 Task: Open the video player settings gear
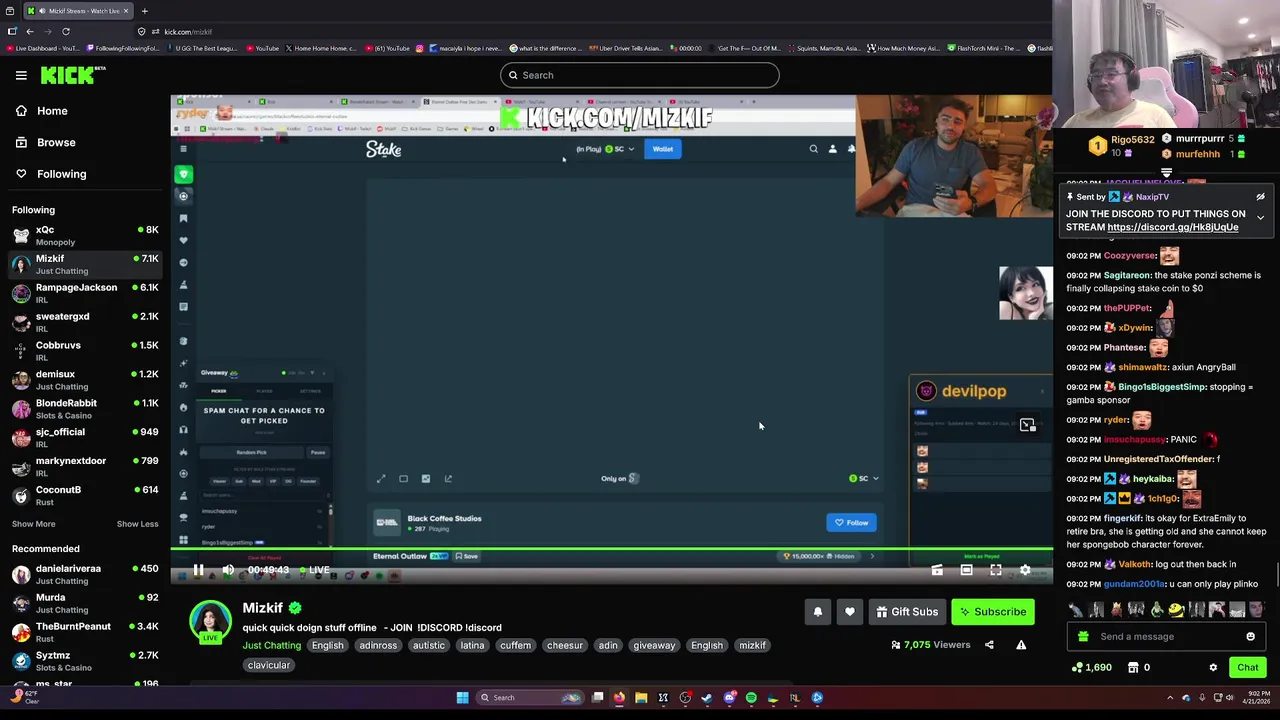point(1025,570)
